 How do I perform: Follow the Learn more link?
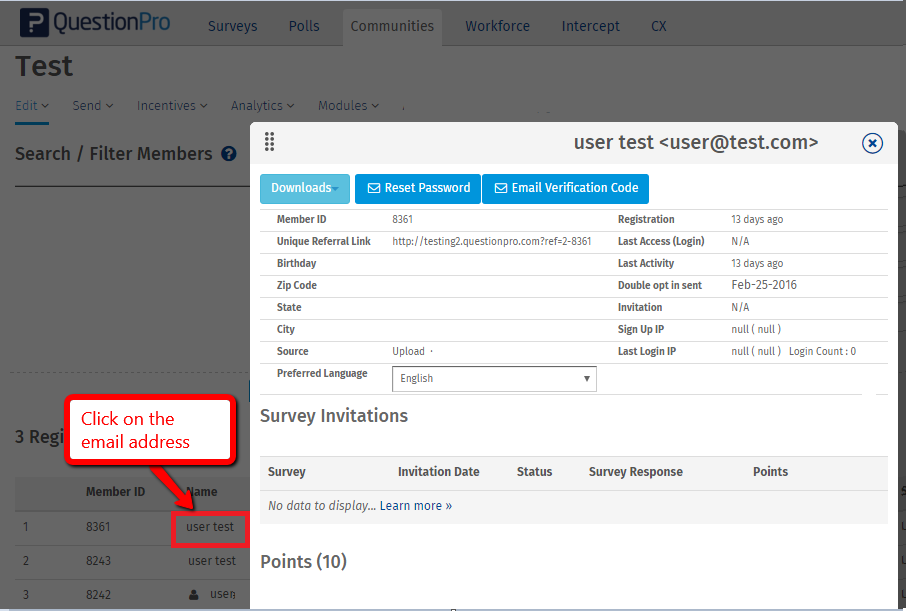coord(415,506)
